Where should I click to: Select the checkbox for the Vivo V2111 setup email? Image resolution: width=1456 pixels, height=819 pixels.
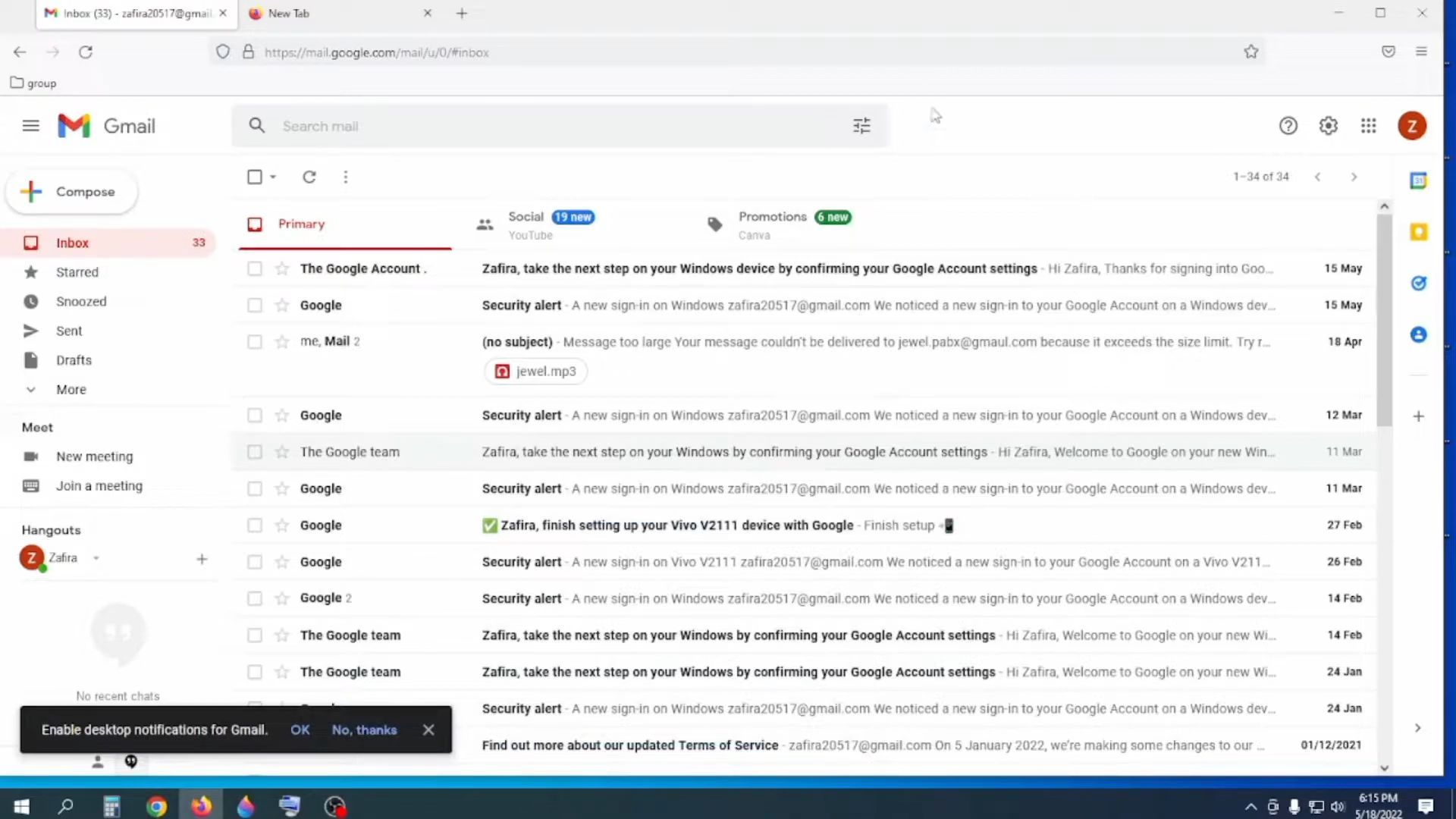tap(255, 526)
